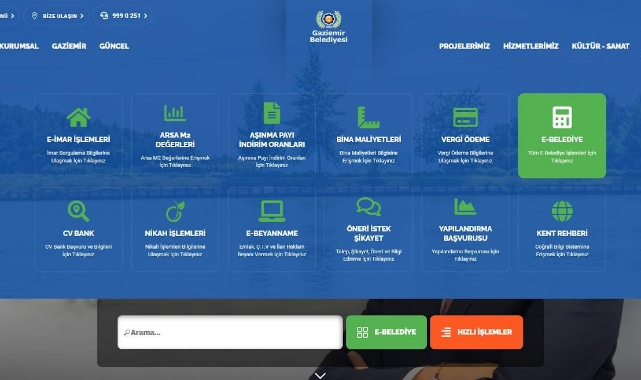Open the Projelerimiz menu
The width and height of the screenshot is (641, 380).
(464, 46)
